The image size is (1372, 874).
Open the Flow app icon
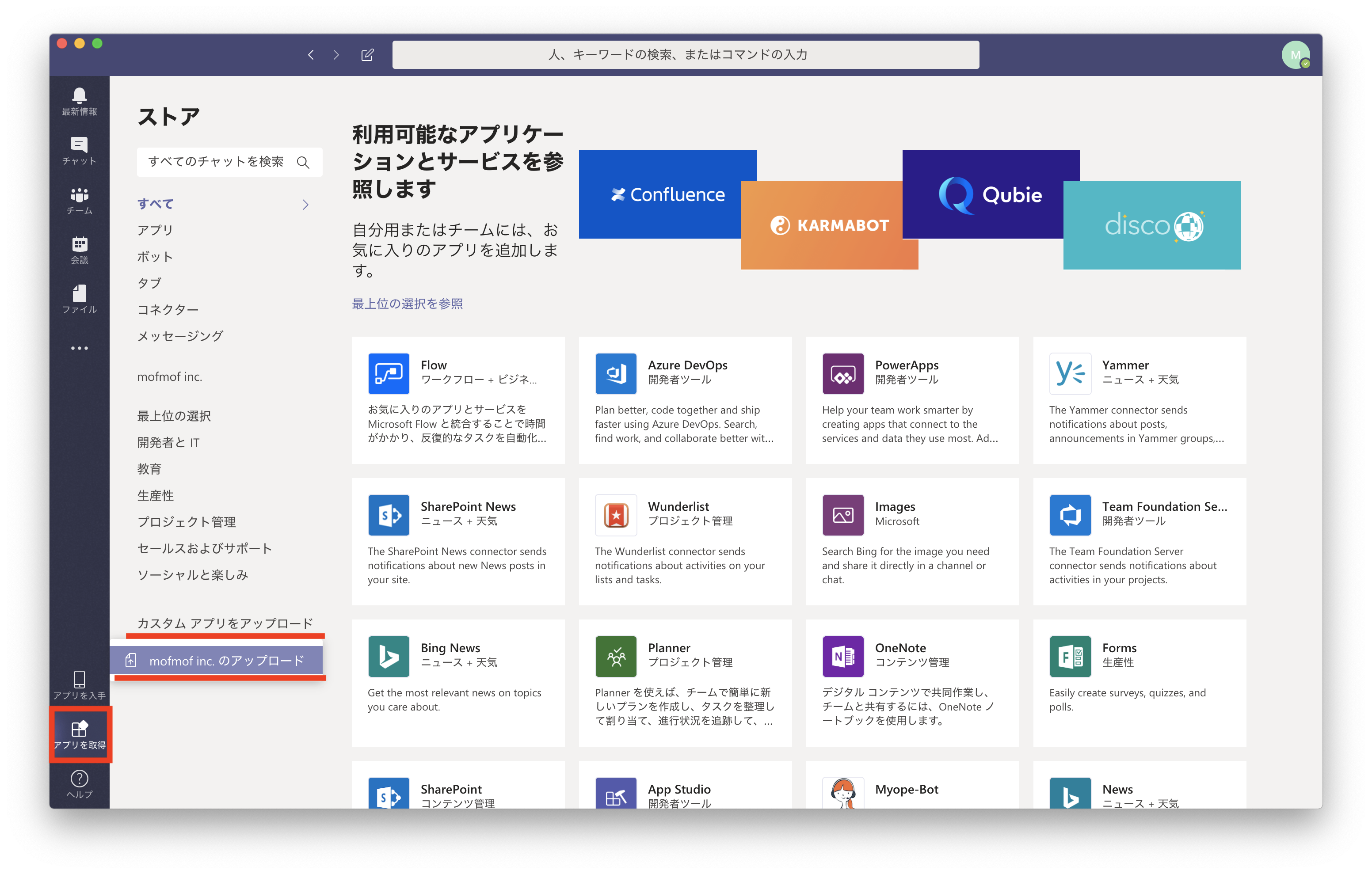[389, 373]
